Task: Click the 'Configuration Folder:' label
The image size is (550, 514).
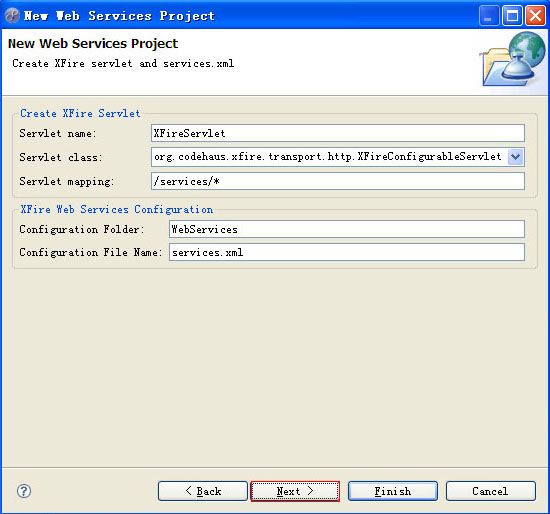Action: tap(82, 229)
